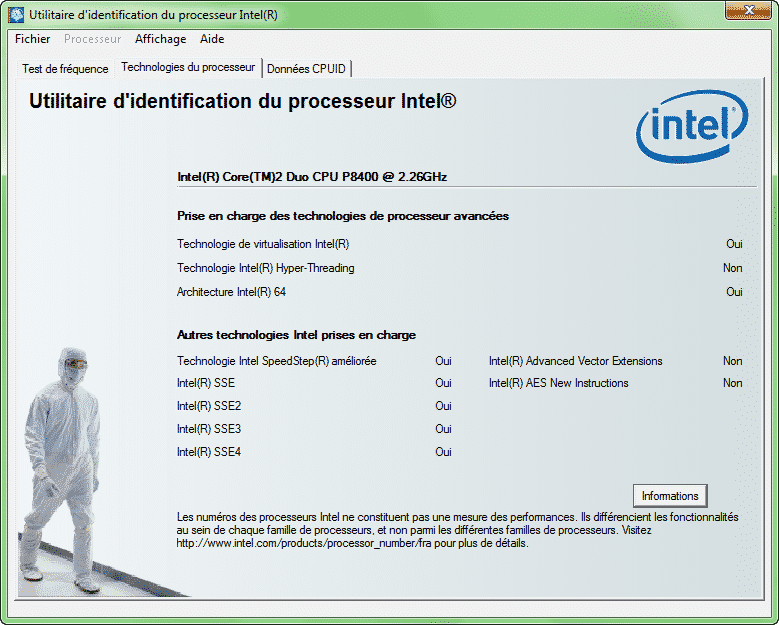Select the 'Intel(R) SSE2' label
The image size is (779, 625).
(209, 406)
